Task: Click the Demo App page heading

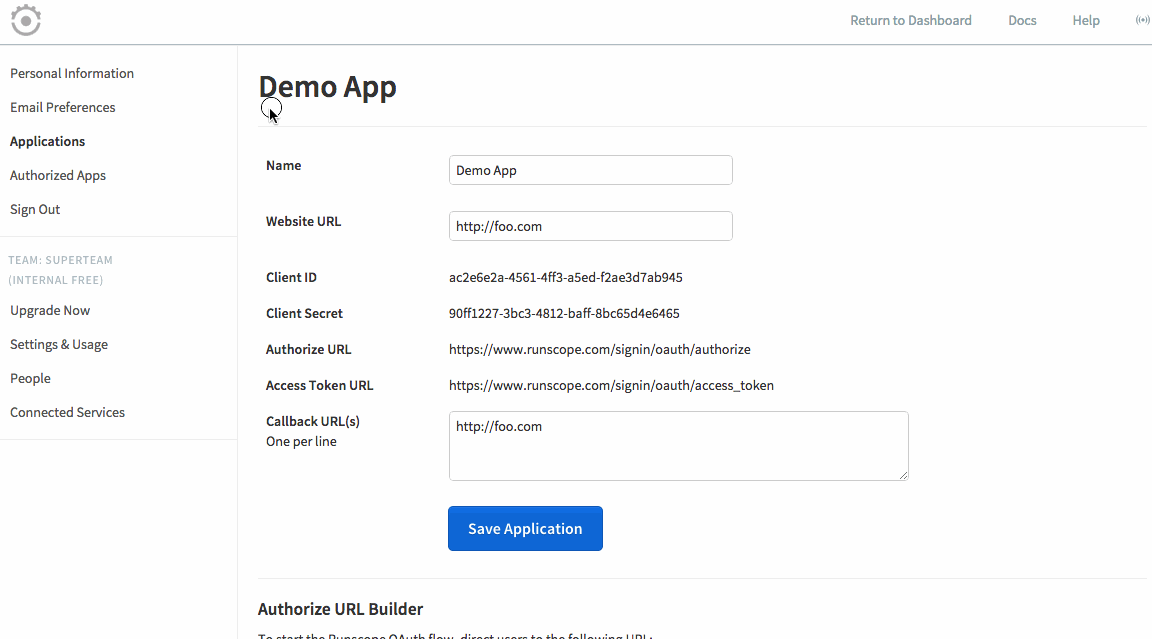Action: pos(328,87)
